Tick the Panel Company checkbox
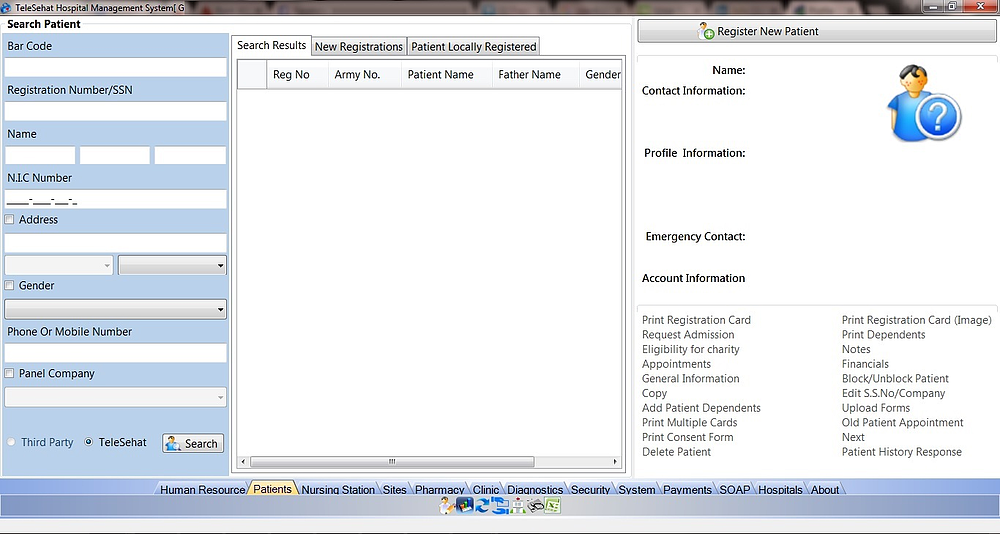This screenshot has width=1000, height=534. pos(10,373)
